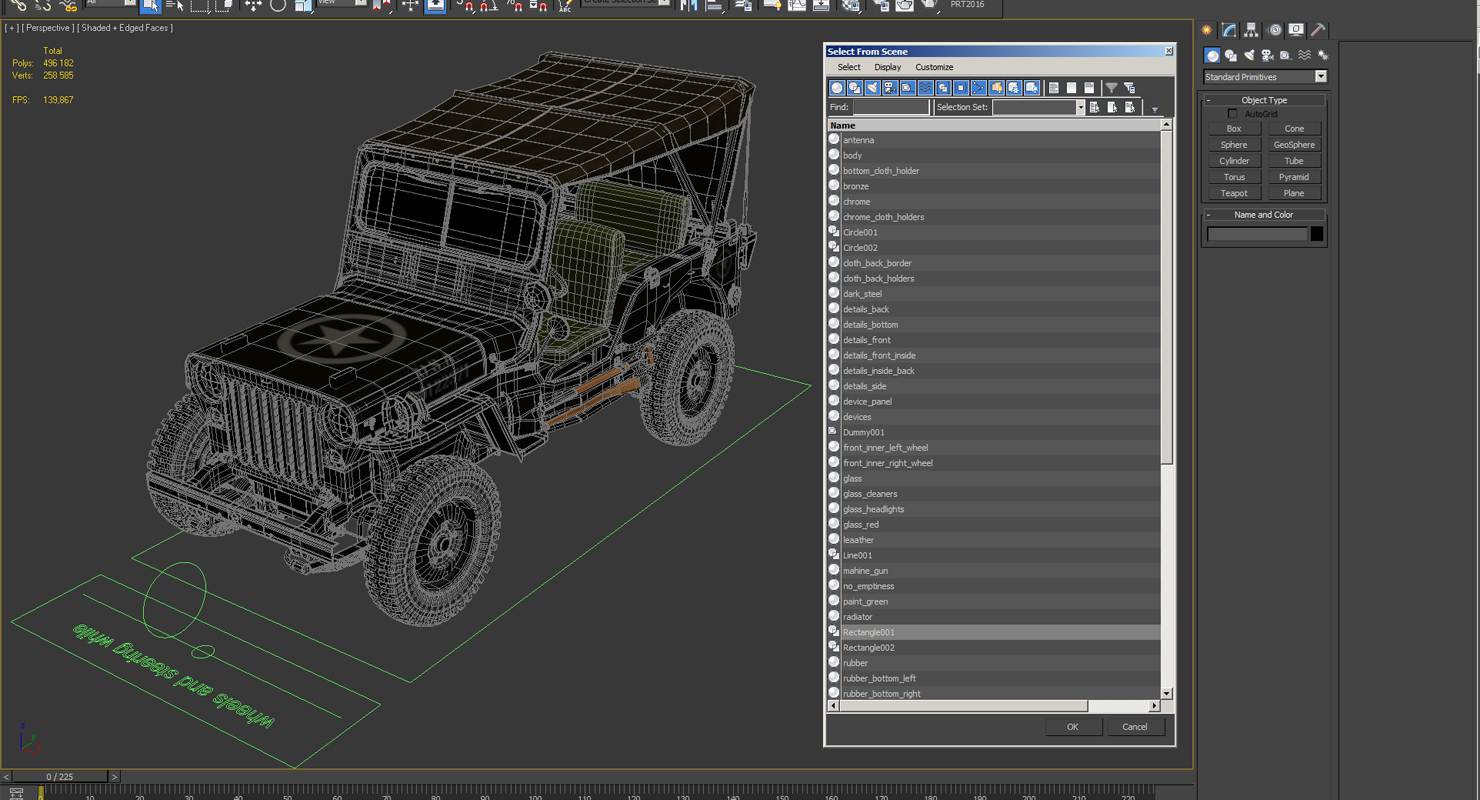1480x800 pixels.
Task: Open the Selection Set dropdown in dialog
Action: coord(1080,107)
